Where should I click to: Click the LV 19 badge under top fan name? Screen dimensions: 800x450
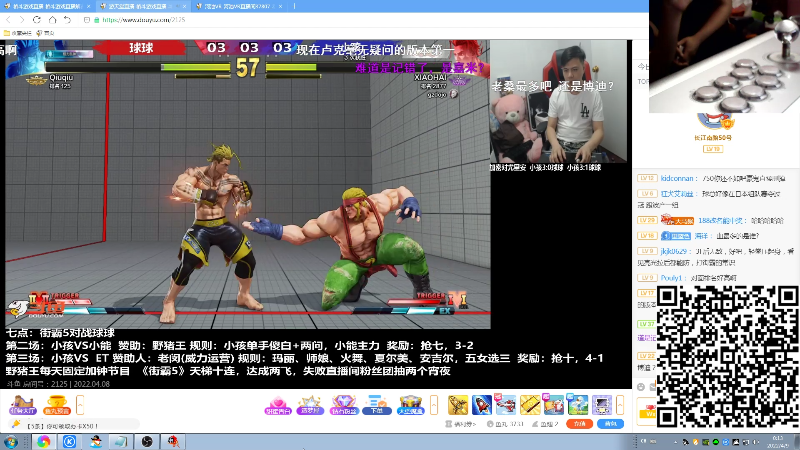click(x=713, y=149)
